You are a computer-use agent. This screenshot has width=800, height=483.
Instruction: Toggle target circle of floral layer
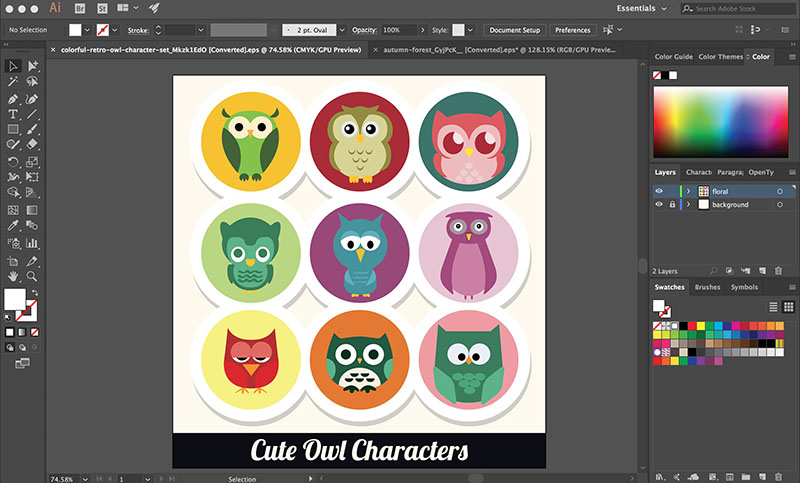tap(780, 191)
